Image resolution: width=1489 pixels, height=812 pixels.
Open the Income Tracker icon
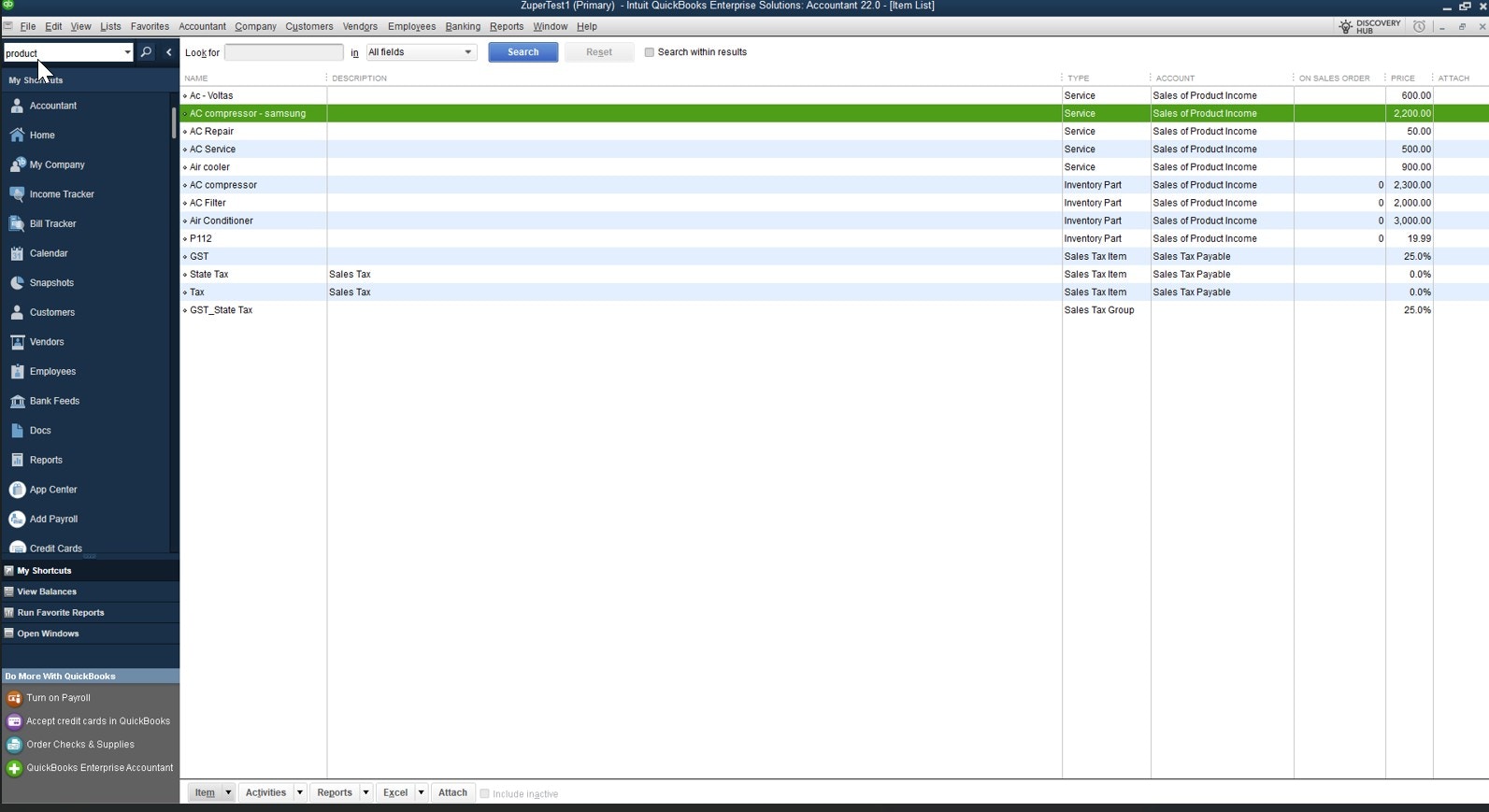point(17,194)
